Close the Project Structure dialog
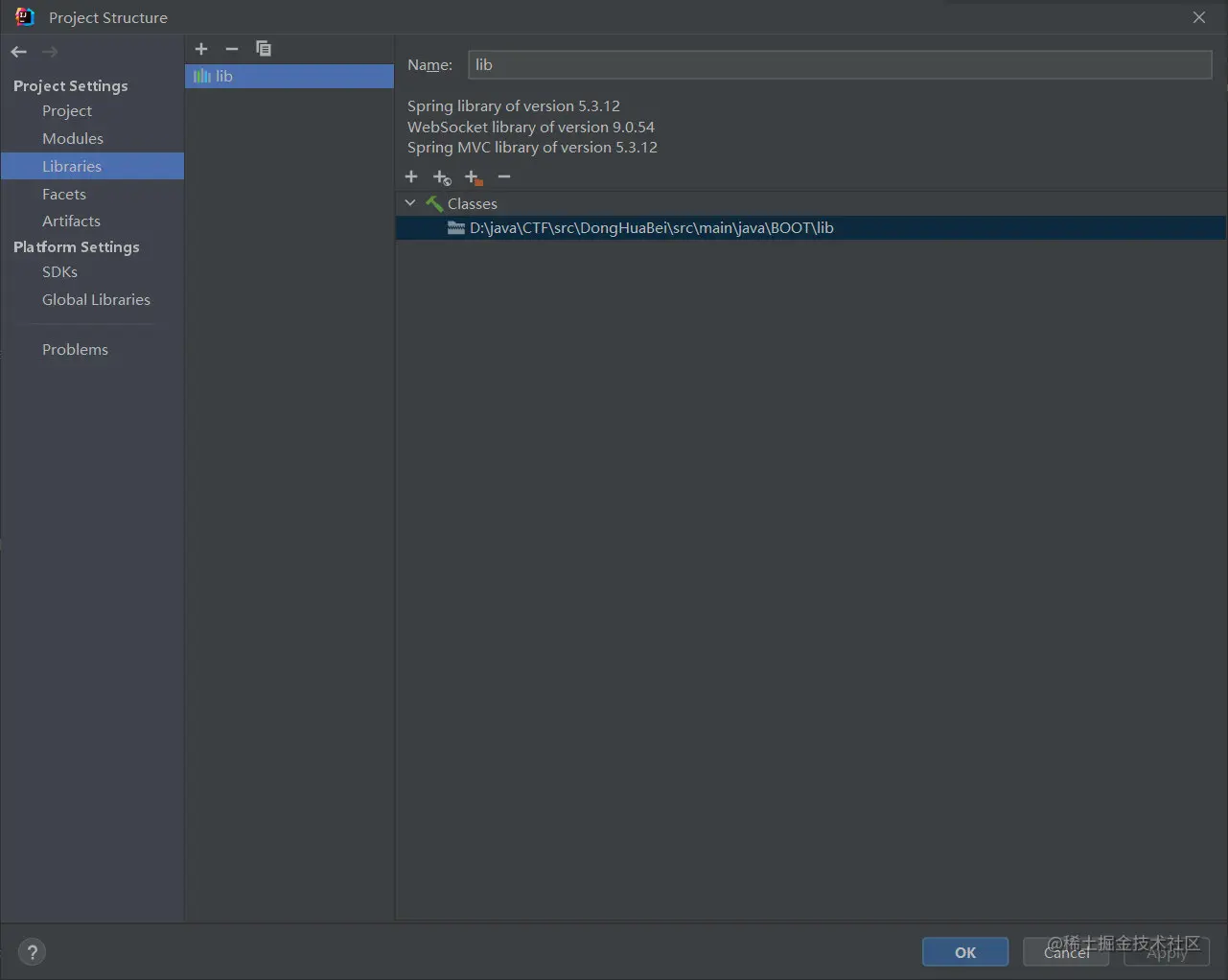This screenshot has height=980, width=1228. (1199, 17)
